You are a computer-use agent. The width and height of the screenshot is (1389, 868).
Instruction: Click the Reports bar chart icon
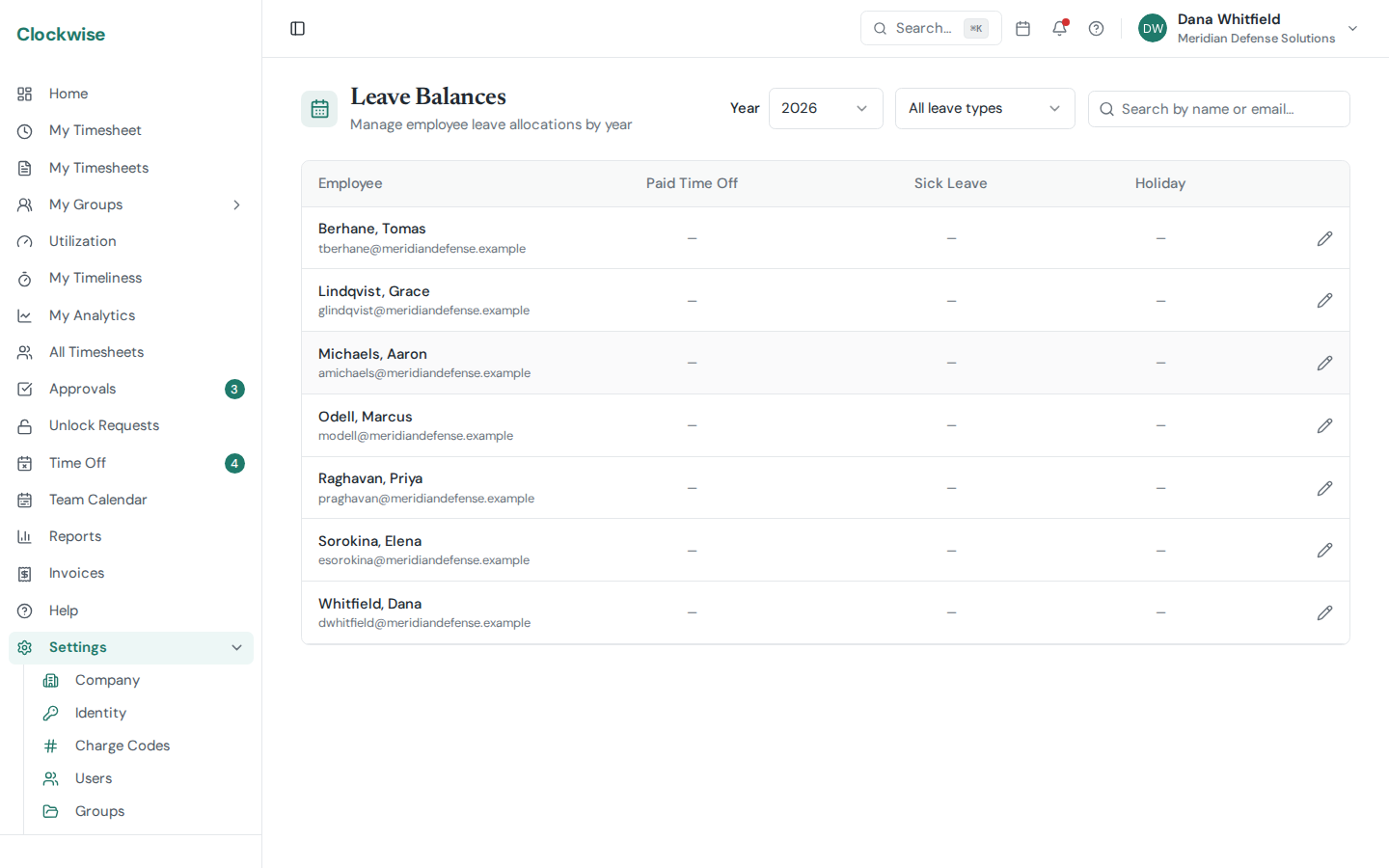click(x=25, y=536)
